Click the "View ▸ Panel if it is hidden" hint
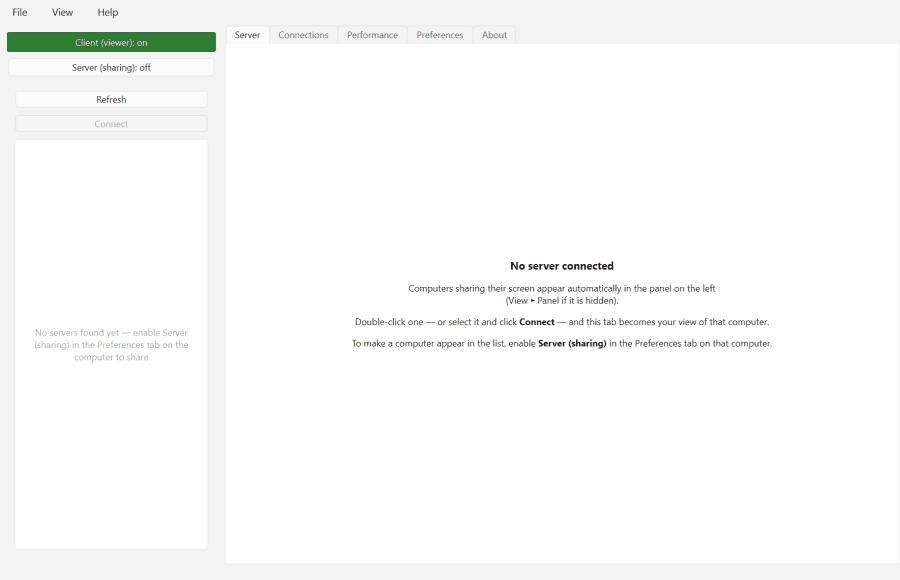 tap(562, 300)
